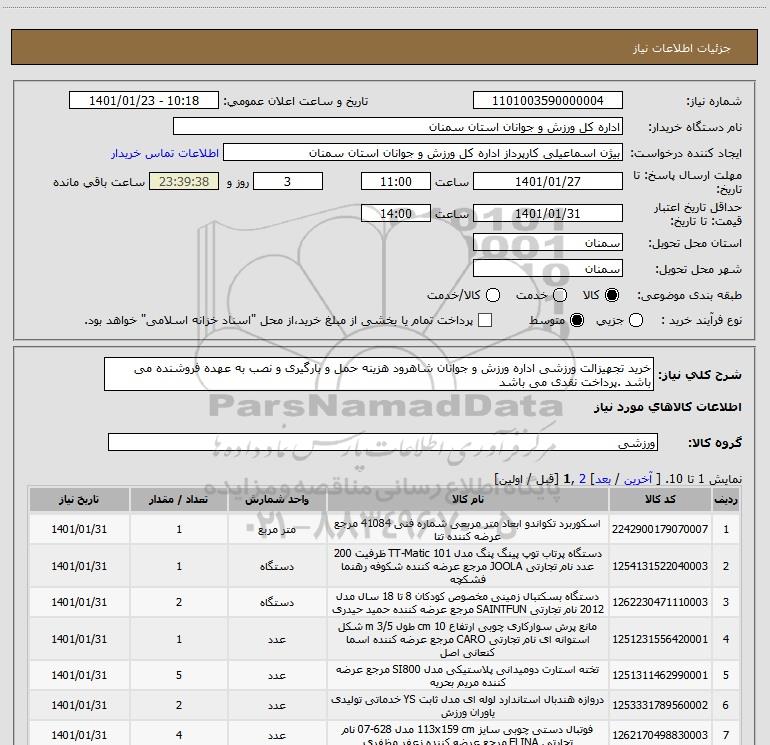770x745 pixels.
Task: Click the نام کالا column header
Action: click(468, 499)
